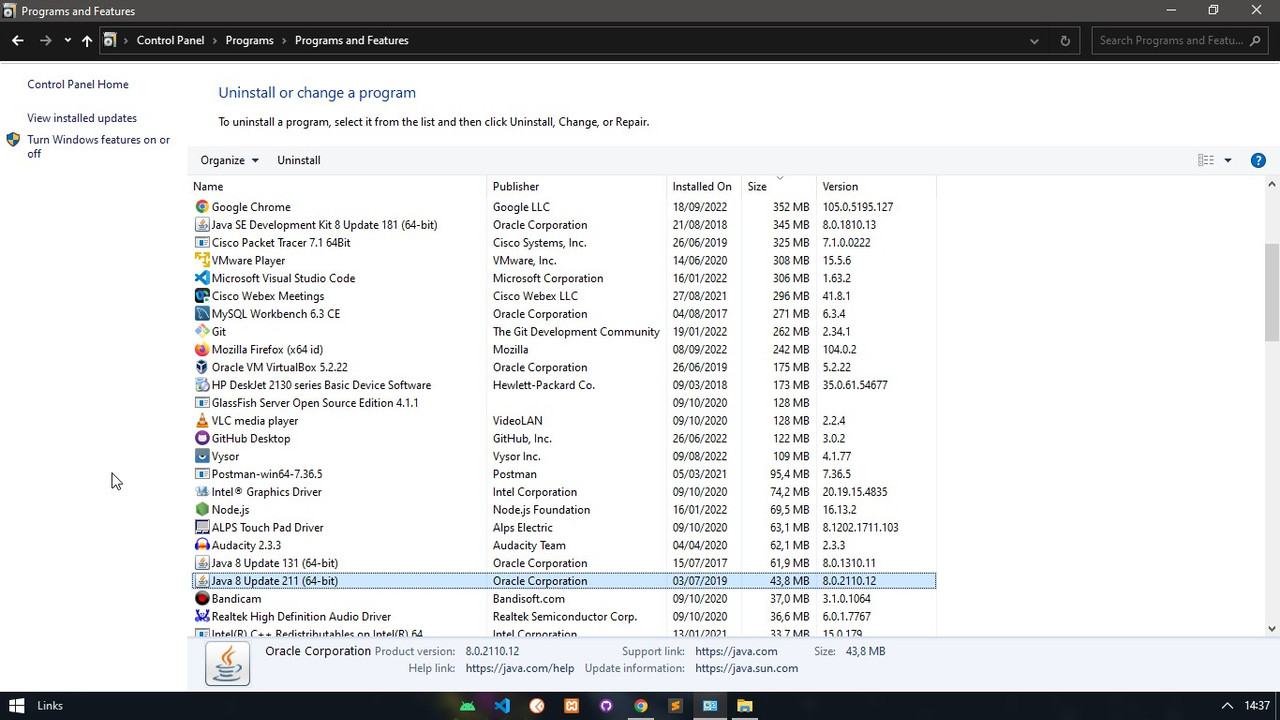
Task: Open Sublime Text from the taskbar
Action: click(675, 706)
